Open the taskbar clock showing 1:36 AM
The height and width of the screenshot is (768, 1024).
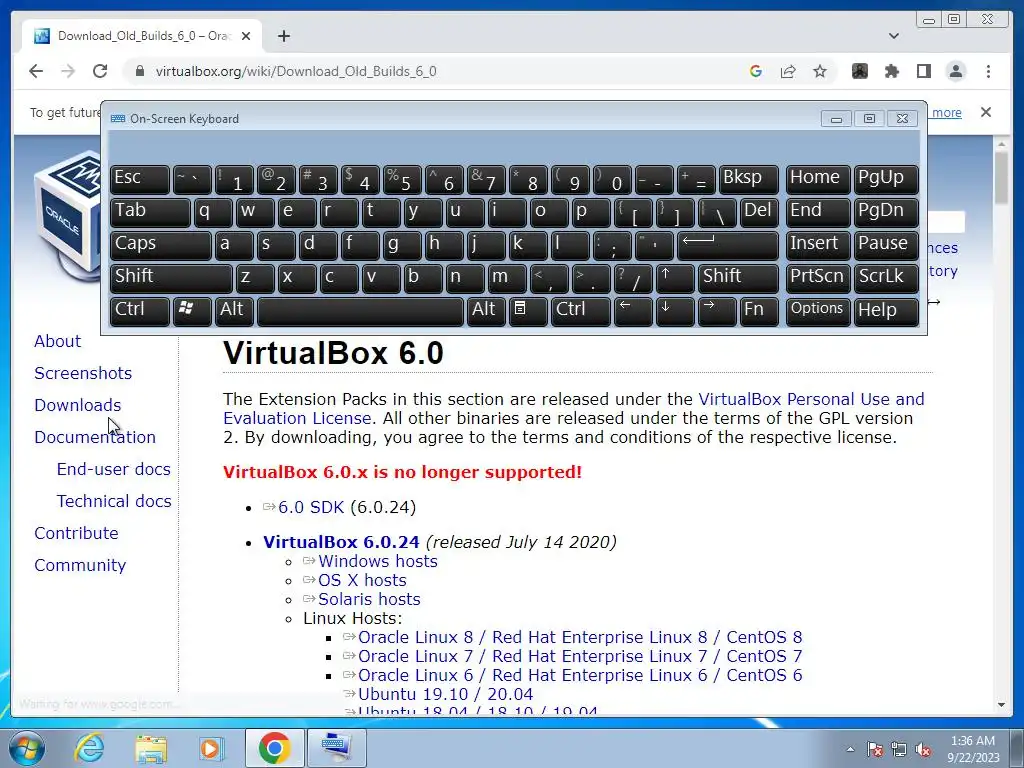point(973,749)
